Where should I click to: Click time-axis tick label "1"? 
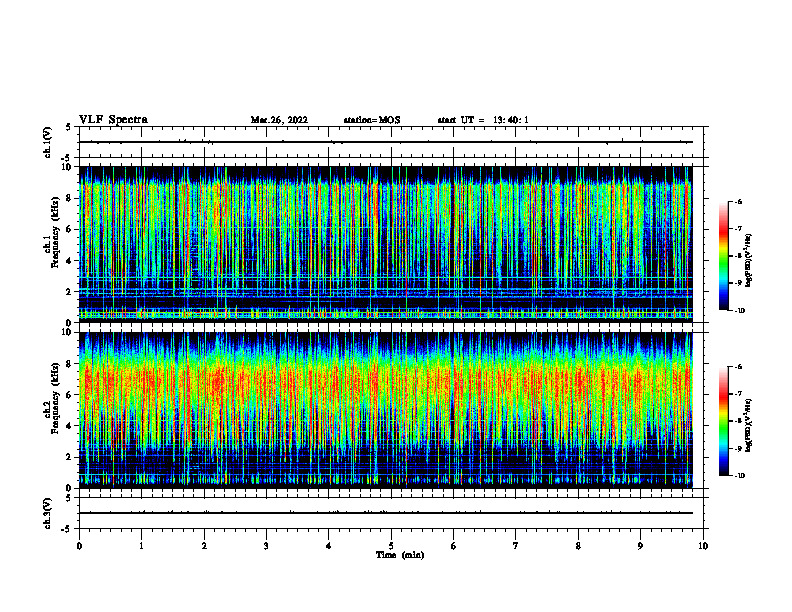click(x=141, y=546)
